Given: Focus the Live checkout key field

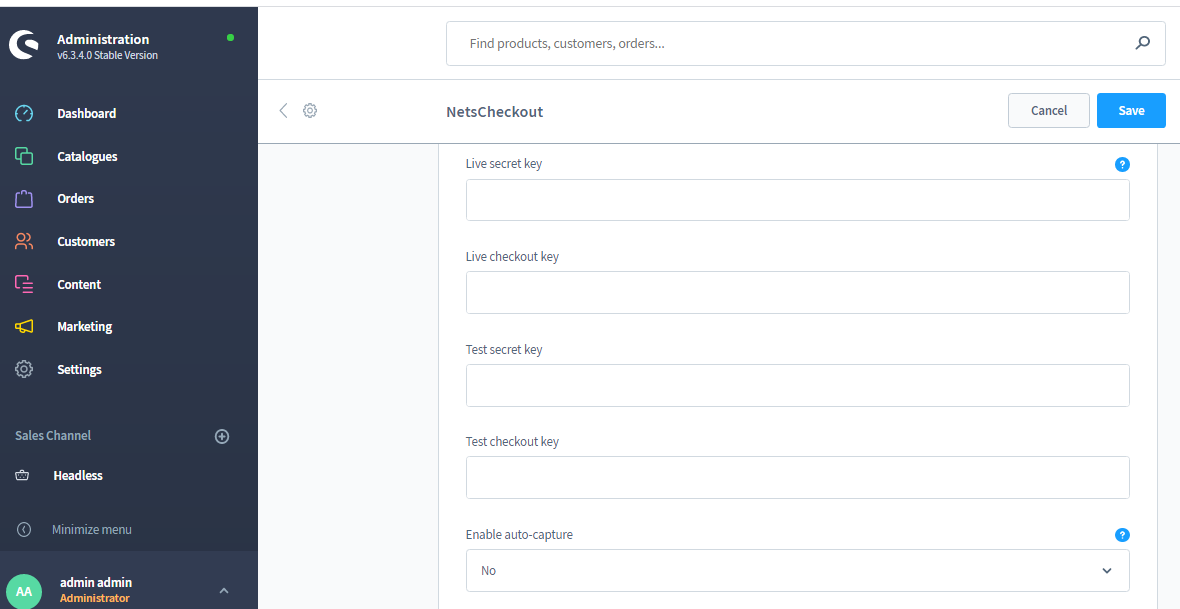Looking at the screenshot, I should pyautogui.click(x=798, y=292).
